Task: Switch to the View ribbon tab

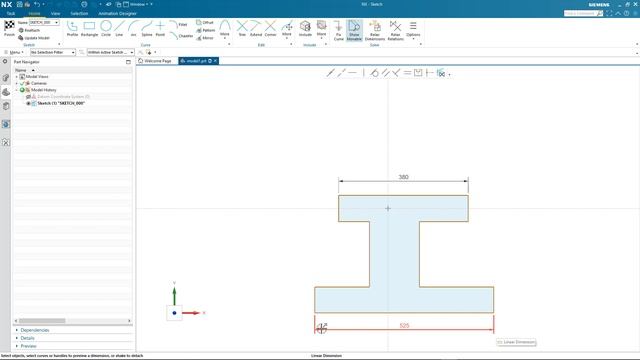Action: (56, 13)
